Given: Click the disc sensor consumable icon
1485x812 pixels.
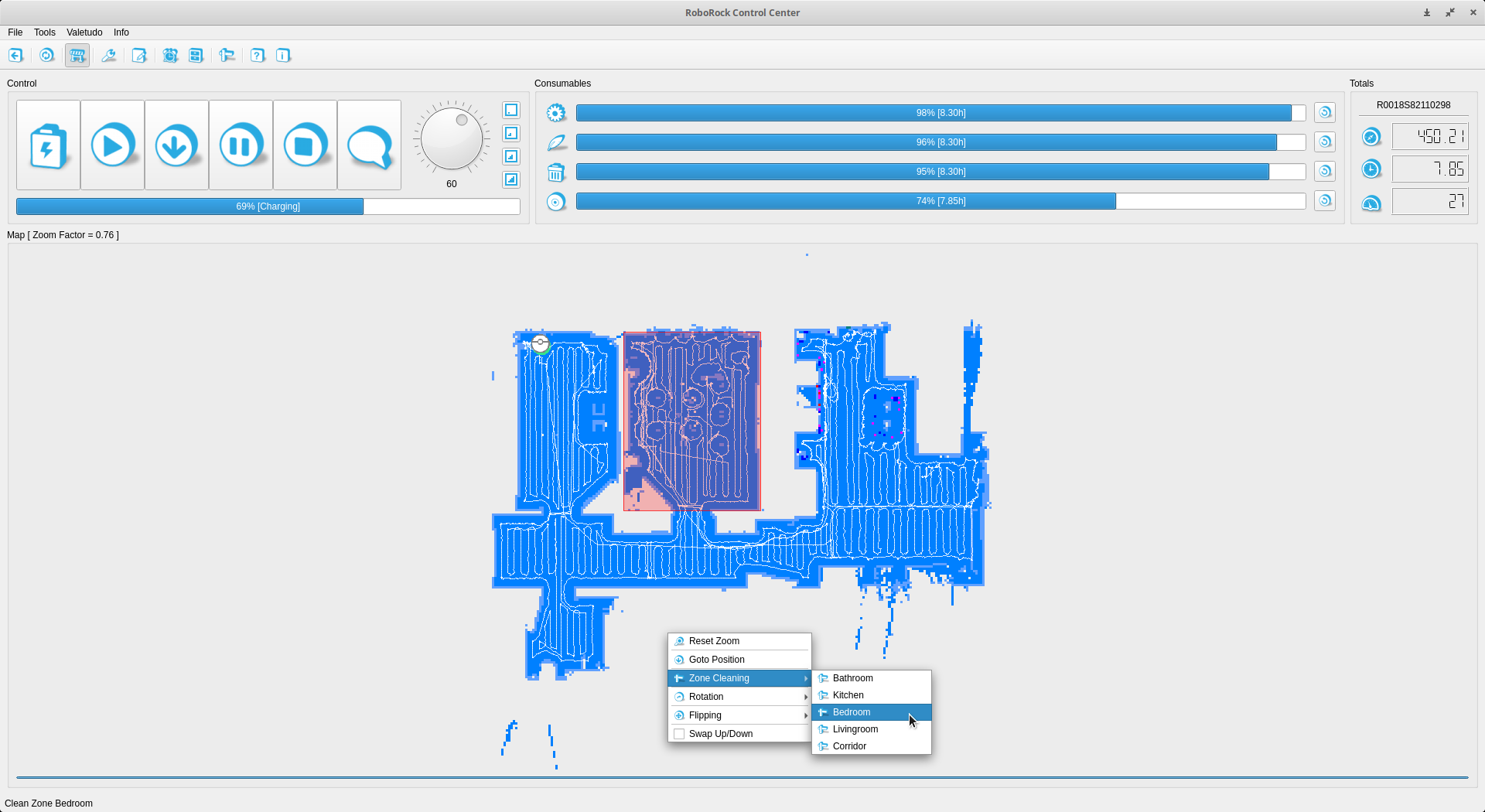Looking at the screenshot, I should [556, 202].
